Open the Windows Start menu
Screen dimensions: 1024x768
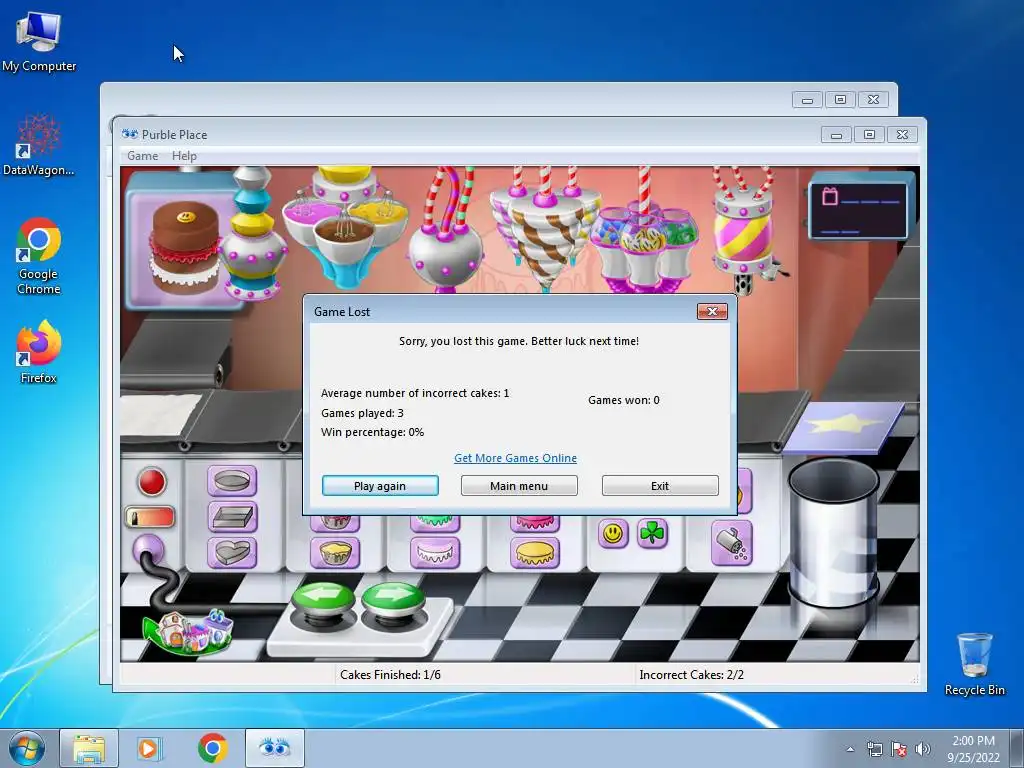tap(26, 748)
